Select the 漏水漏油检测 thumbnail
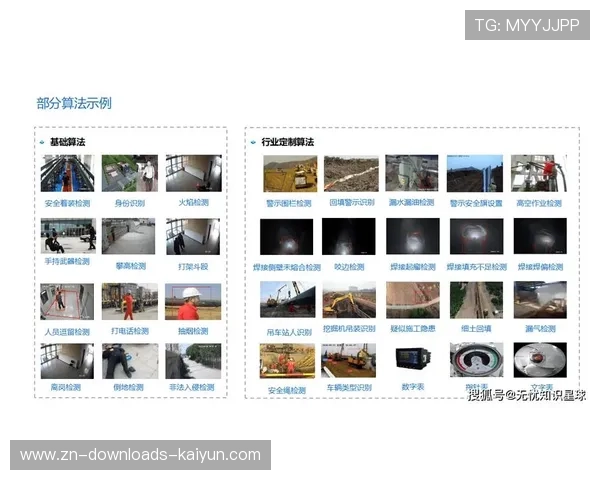 point(412,173)
